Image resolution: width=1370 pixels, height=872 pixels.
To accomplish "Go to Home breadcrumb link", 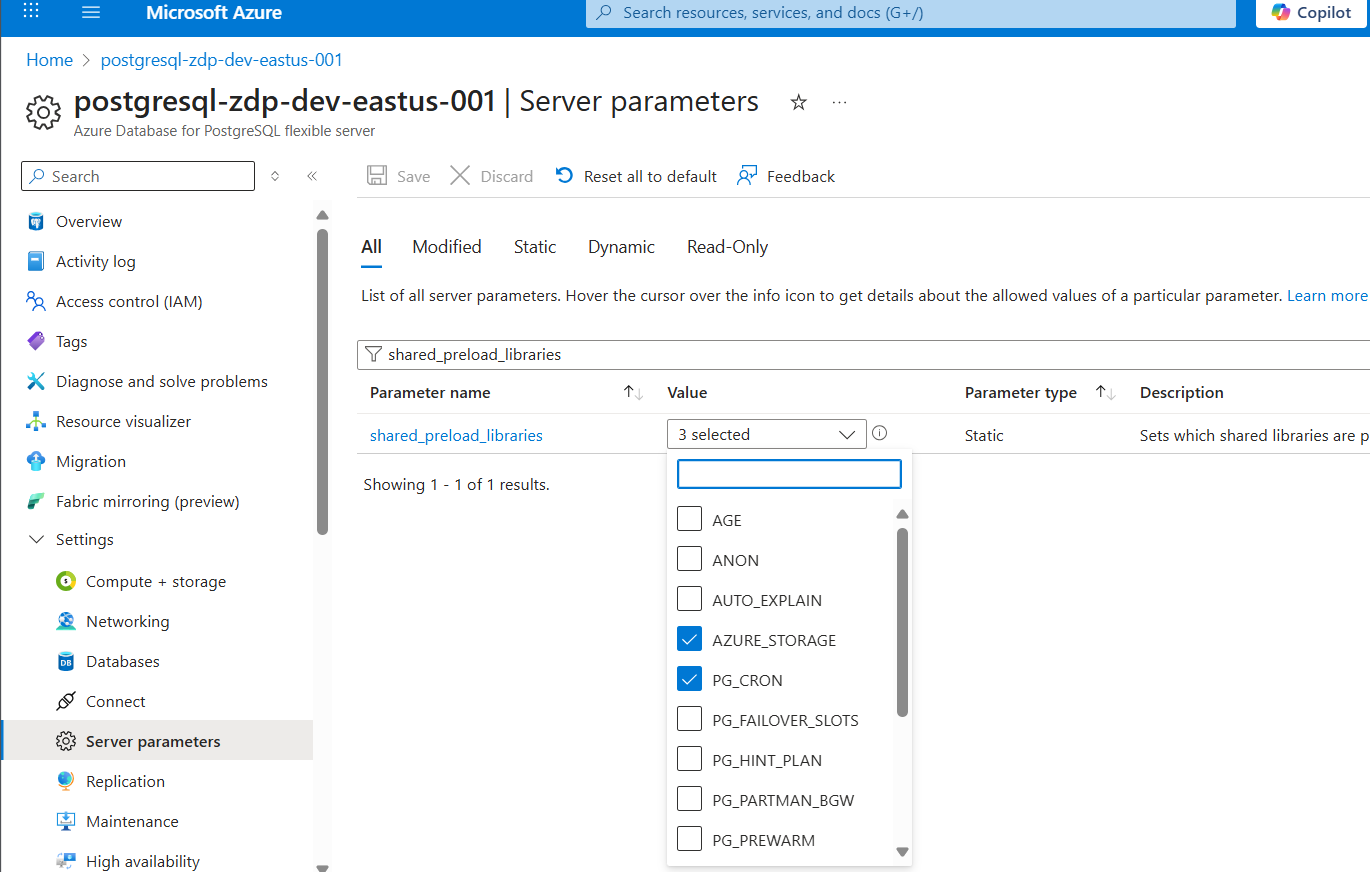I will point(49,60).
